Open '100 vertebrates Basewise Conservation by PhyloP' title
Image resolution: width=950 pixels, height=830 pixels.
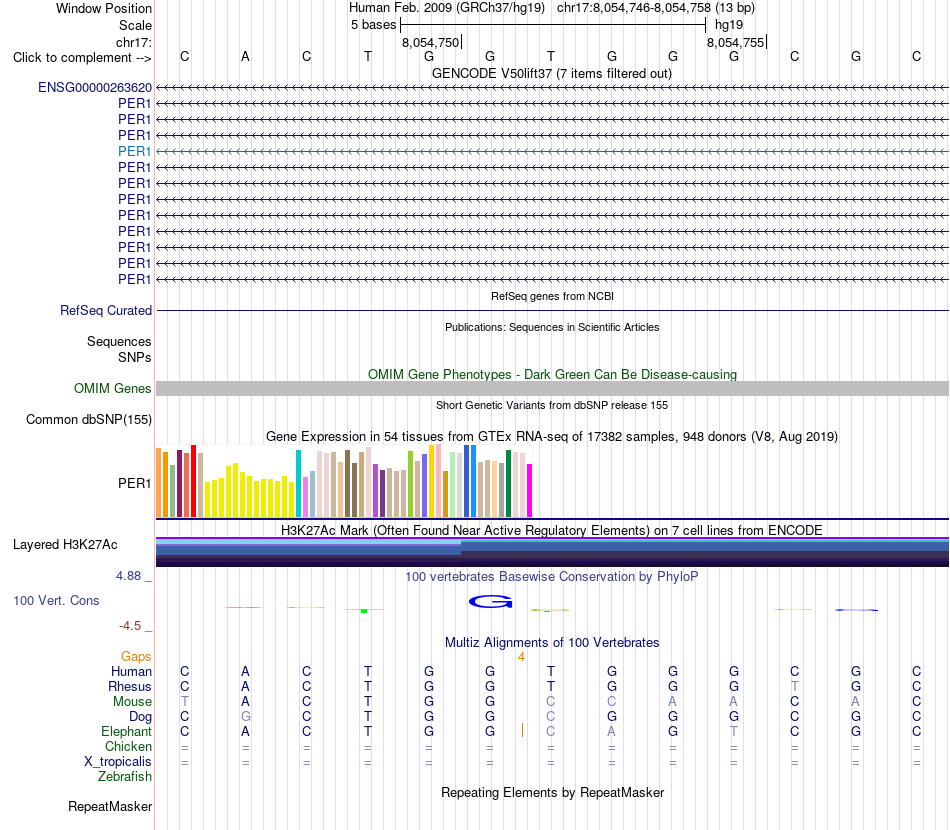coord(552,576)
